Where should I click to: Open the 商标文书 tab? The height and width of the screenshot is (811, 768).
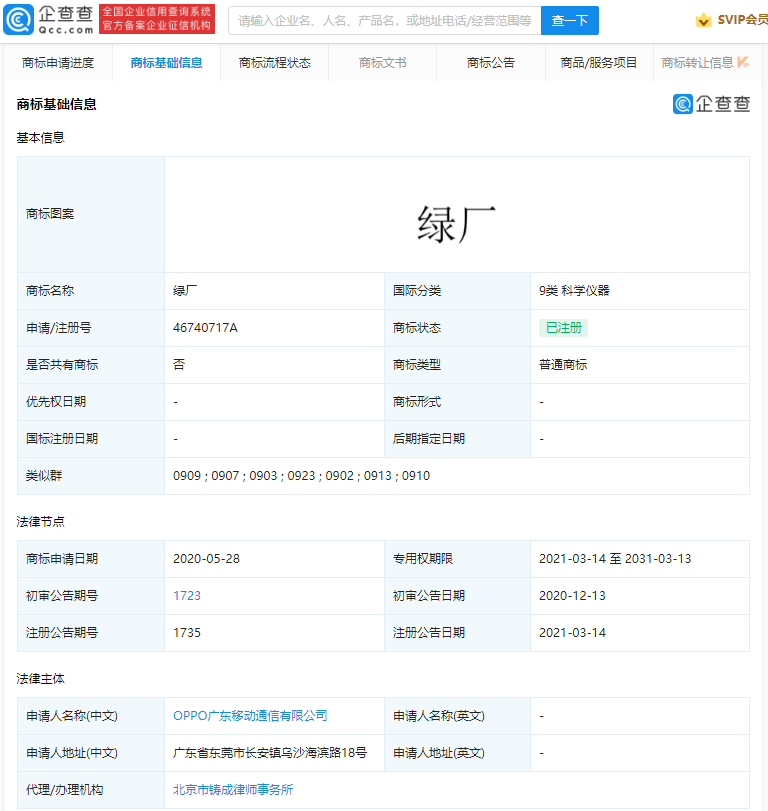[x=382, y=63]
